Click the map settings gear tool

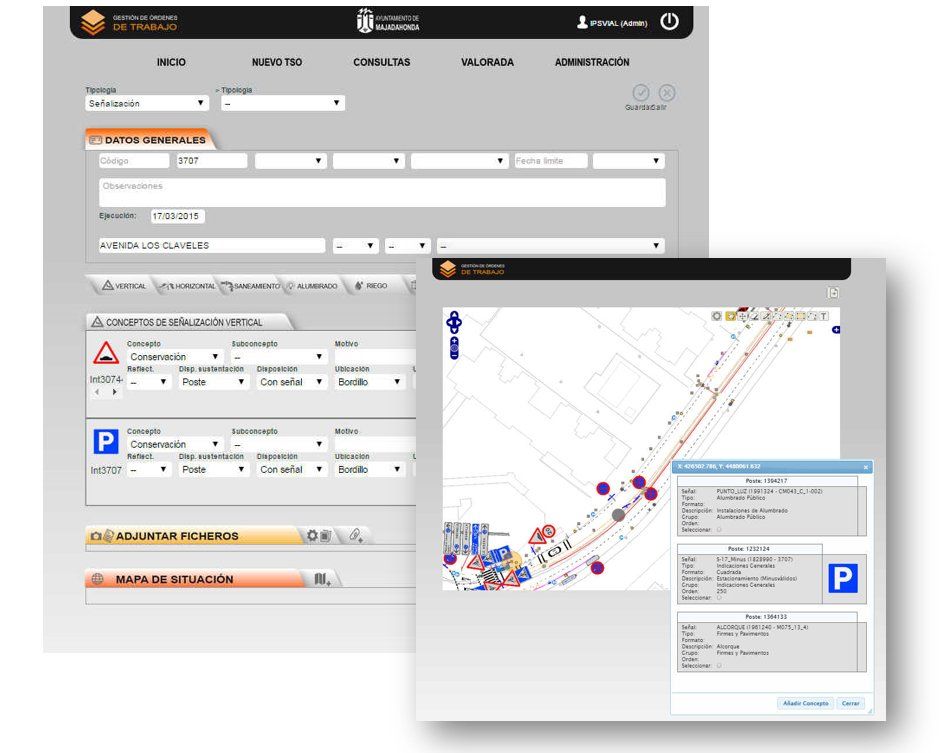717,316
